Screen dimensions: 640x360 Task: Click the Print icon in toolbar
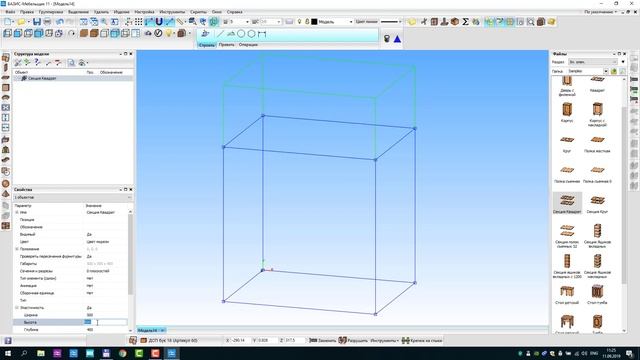tap(47, 22)
